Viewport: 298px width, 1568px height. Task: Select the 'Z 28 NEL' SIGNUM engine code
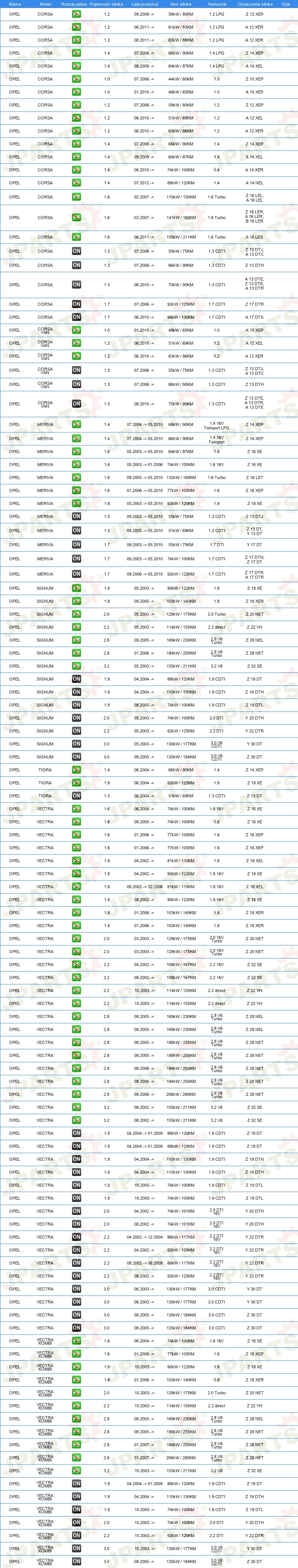(x=255, y=640)
